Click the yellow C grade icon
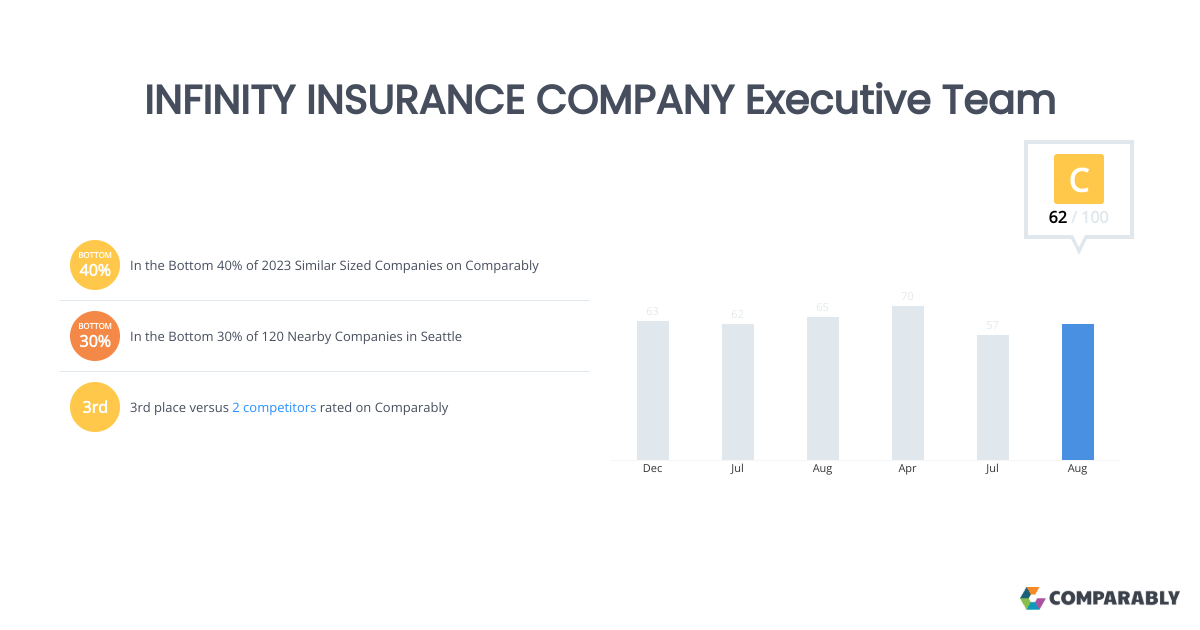The height and width of the screenshot is (630, 1200). coord(1079,179)
